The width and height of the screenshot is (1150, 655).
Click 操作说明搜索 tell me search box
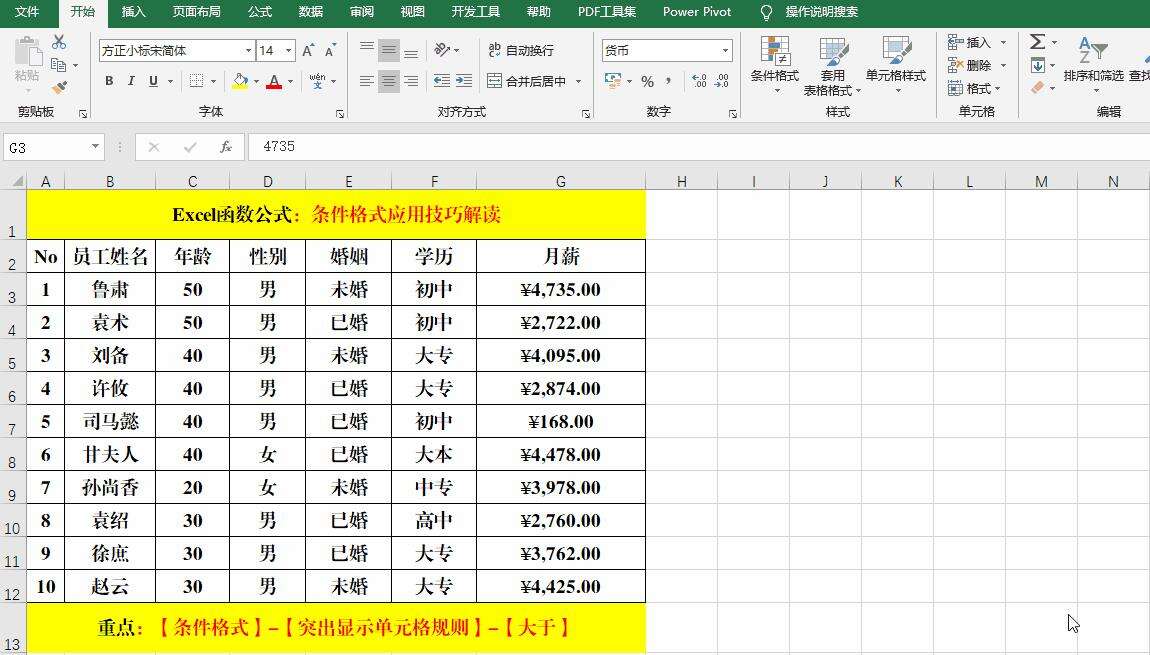tap(821, 12)
